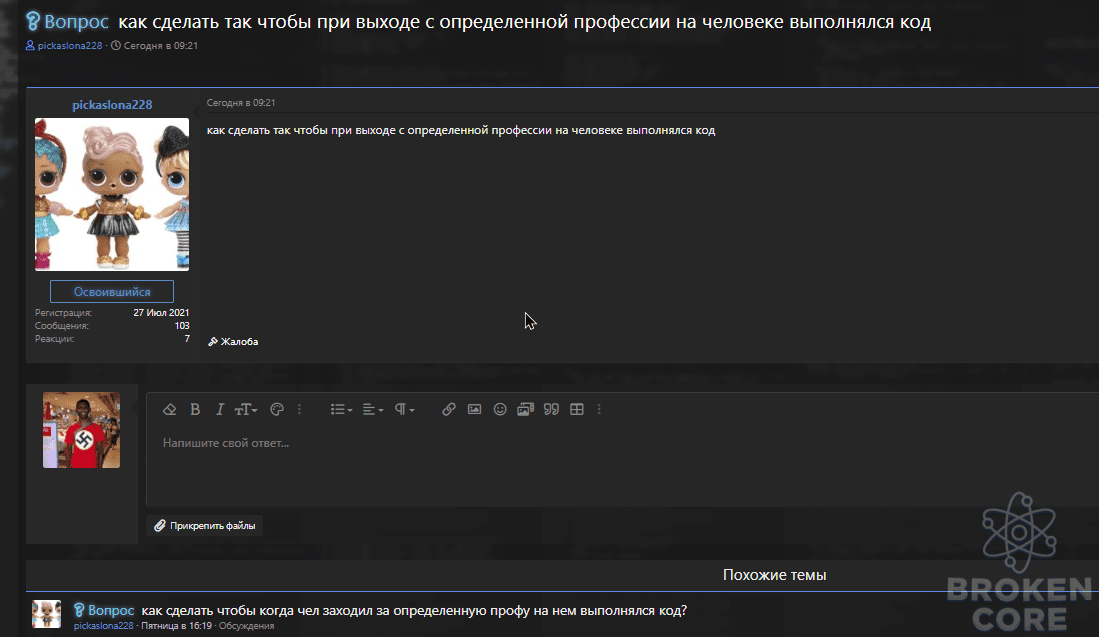The width and height of the screenshot is (1099, 637).
Task: Click the small avatar in similar threads
Action: (x=46, y=614)
